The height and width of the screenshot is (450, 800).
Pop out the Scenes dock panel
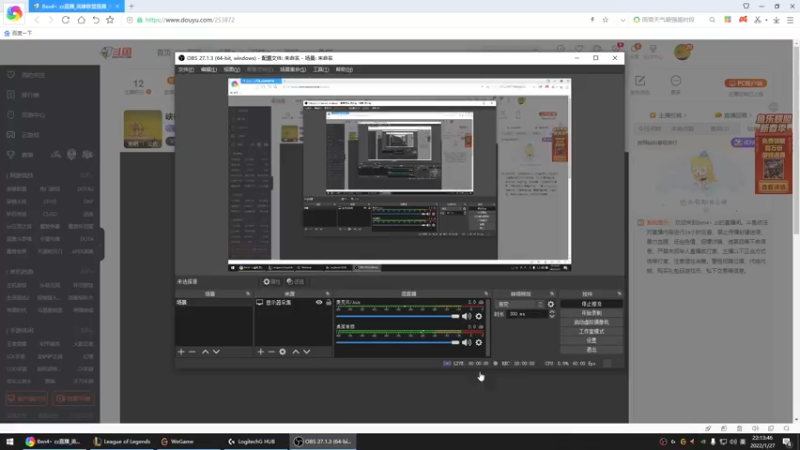pos(248,294)
